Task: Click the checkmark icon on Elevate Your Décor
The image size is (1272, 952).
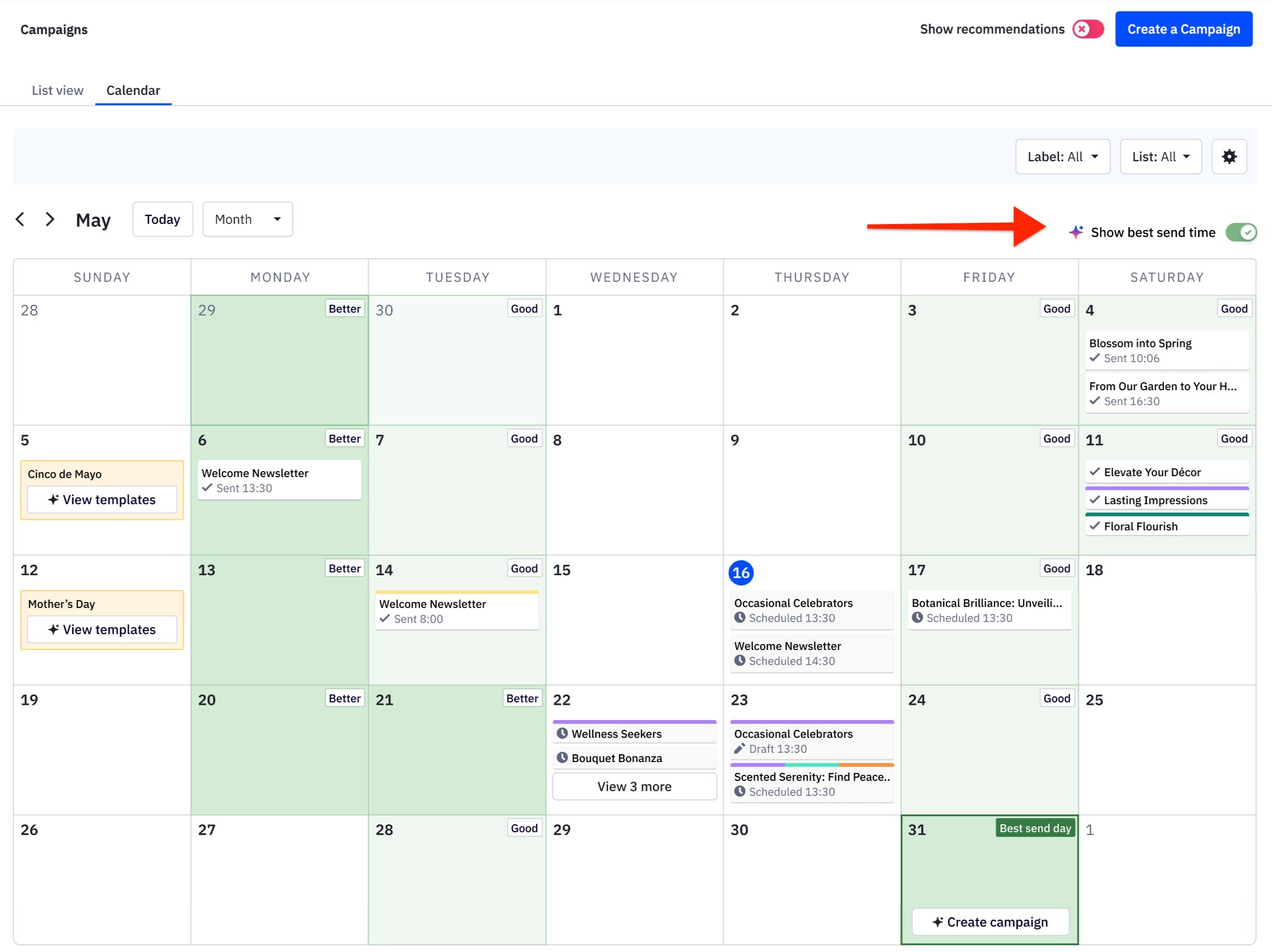Action: click(x=1096, y=472)
